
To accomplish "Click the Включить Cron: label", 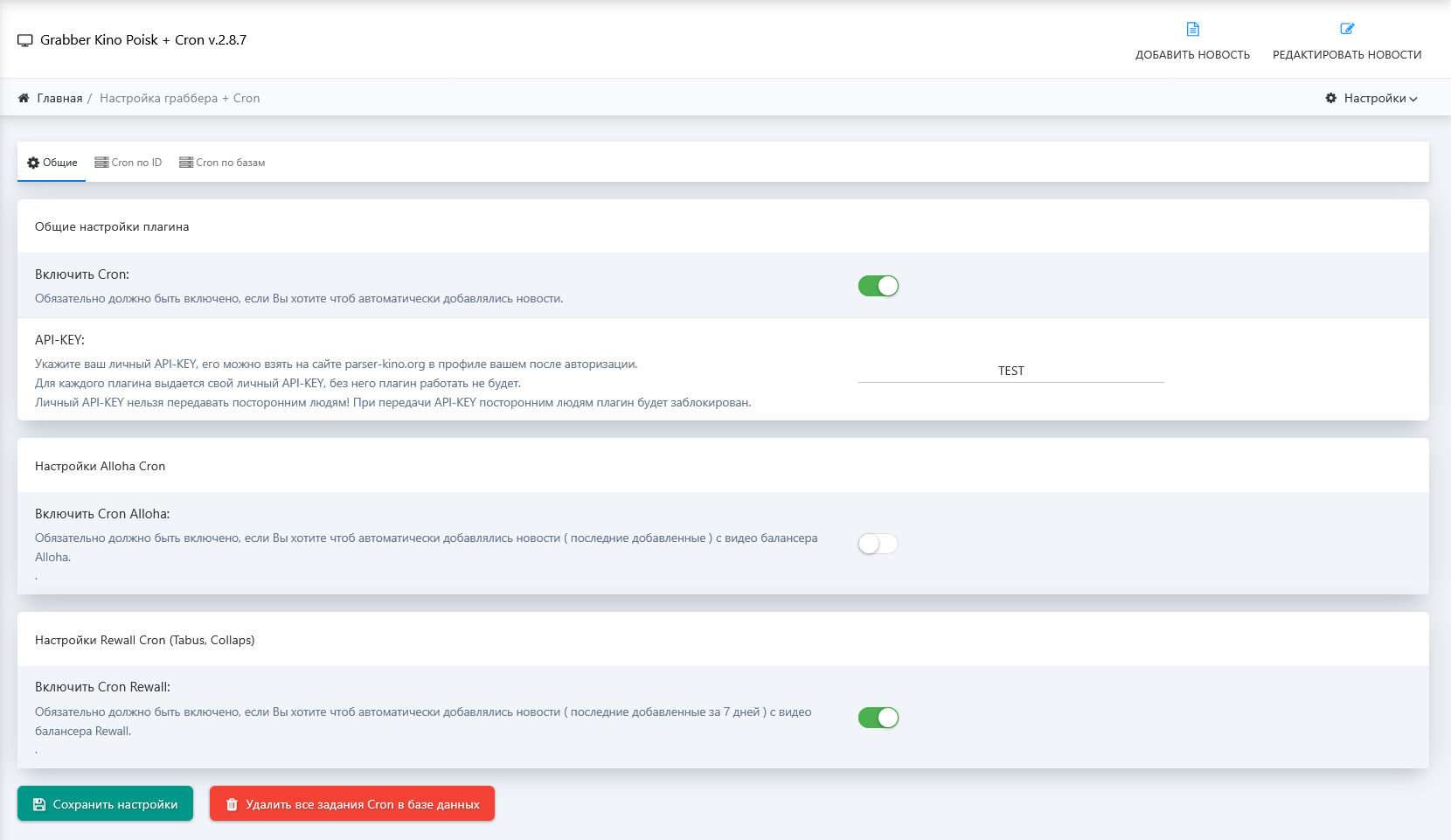I will coord(82,274).
